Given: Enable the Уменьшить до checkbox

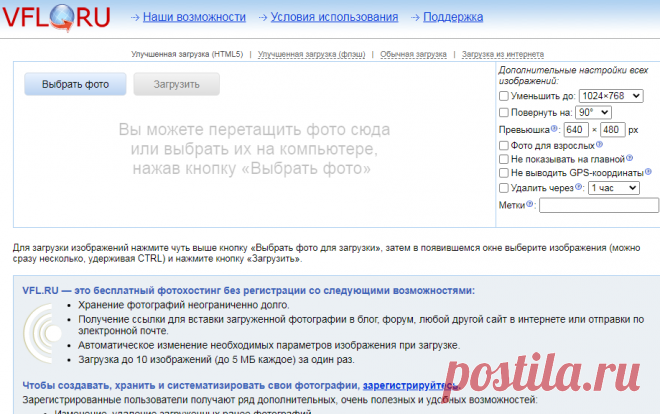Looking at the screenshot, I should [504, 96].
